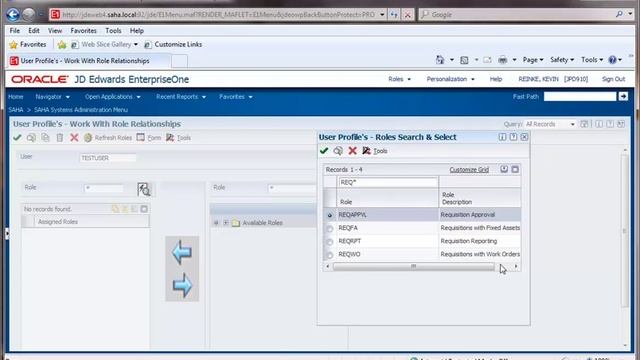Select the REQWO radio button
Image resolution: width=640 pixels, height=360 pixels.
point(330,255)
